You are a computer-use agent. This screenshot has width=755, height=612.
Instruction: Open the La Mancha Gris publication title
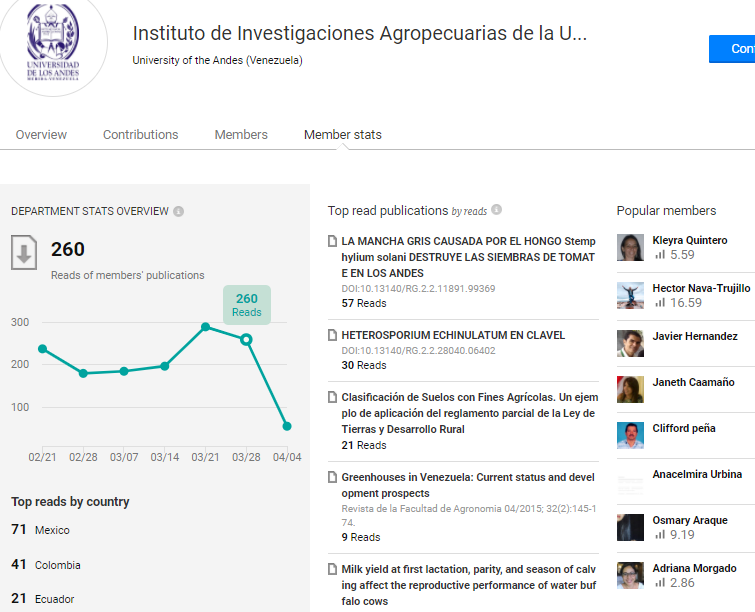point(469,257)
